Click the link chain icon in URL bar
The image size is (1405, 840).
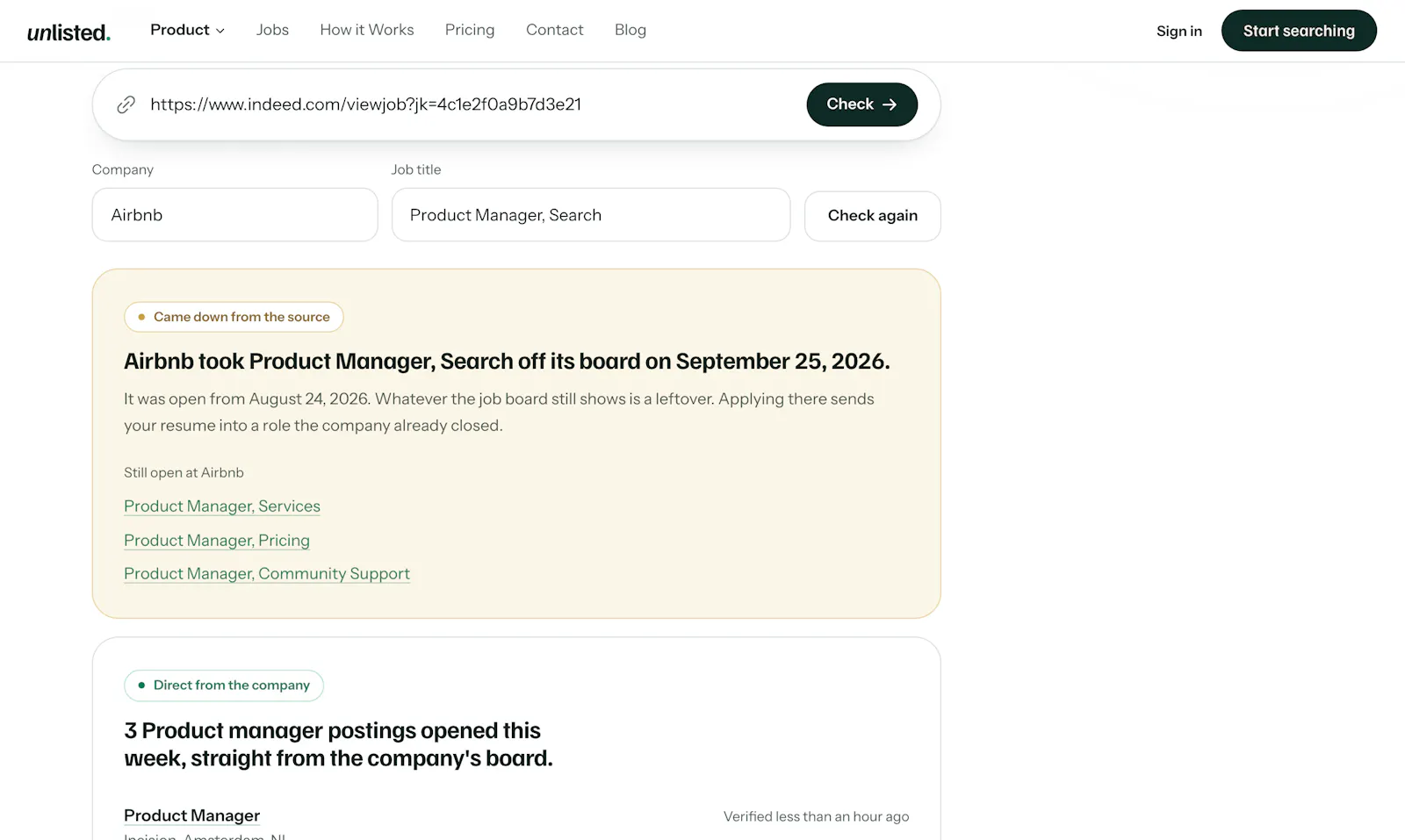click(x=126, y=104)
